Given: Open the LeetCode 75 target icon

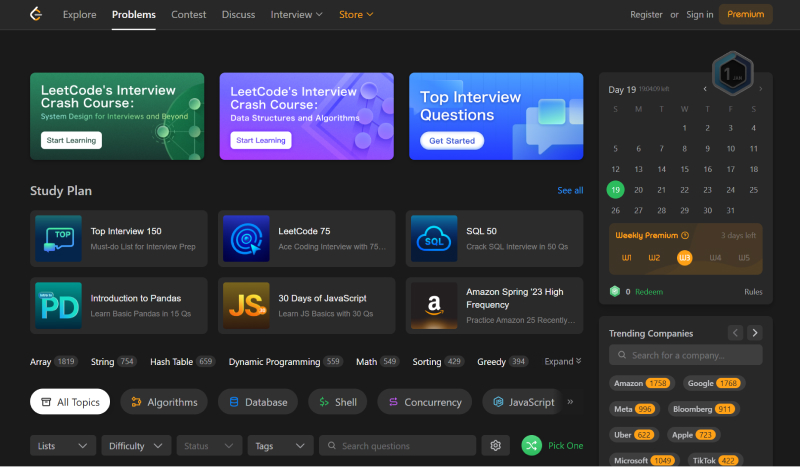Looking at the screenshot, I should pos(246,238).
